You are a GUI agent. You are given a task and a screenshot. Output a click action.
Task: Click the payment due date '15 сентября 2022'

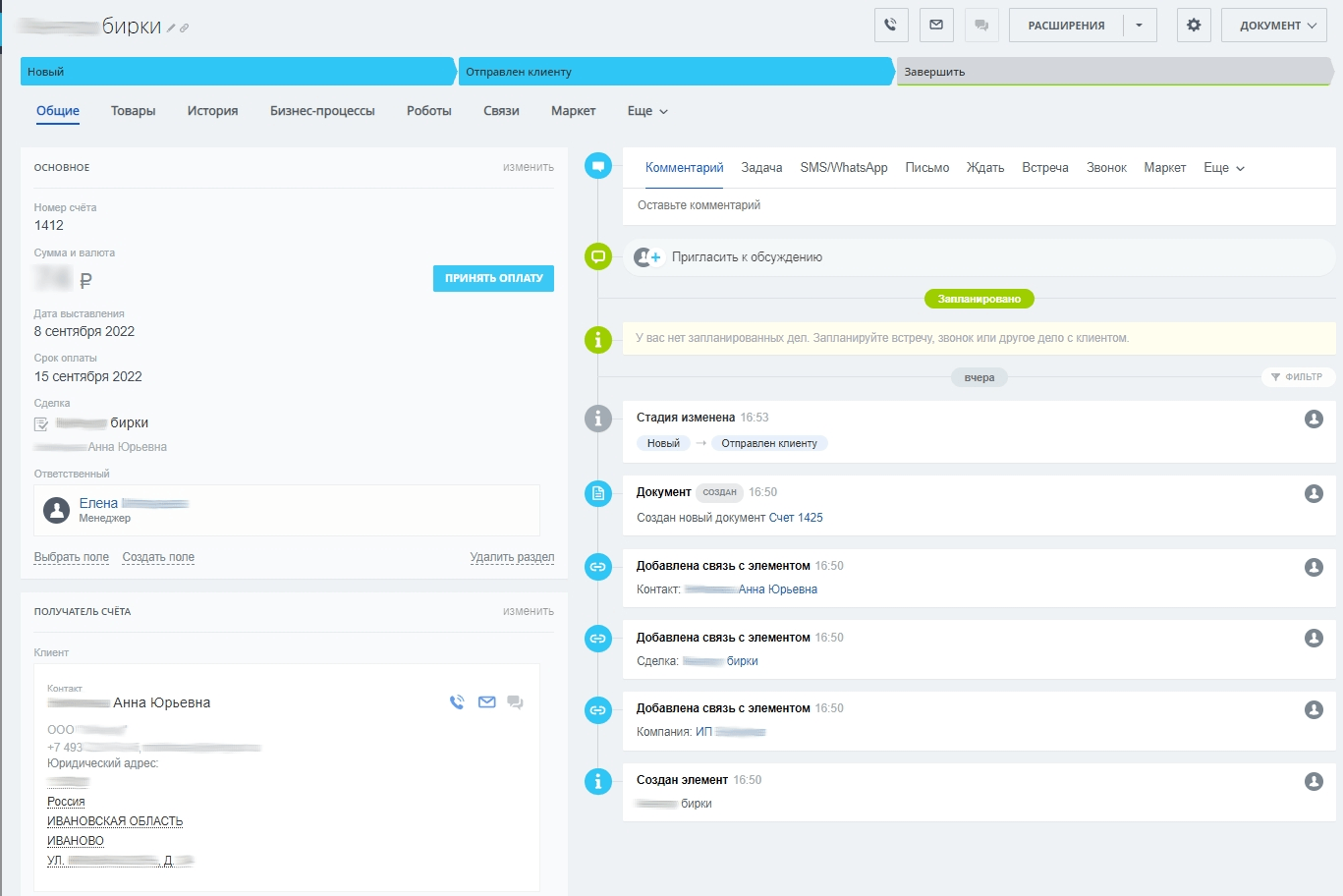(x=88, y=376)
